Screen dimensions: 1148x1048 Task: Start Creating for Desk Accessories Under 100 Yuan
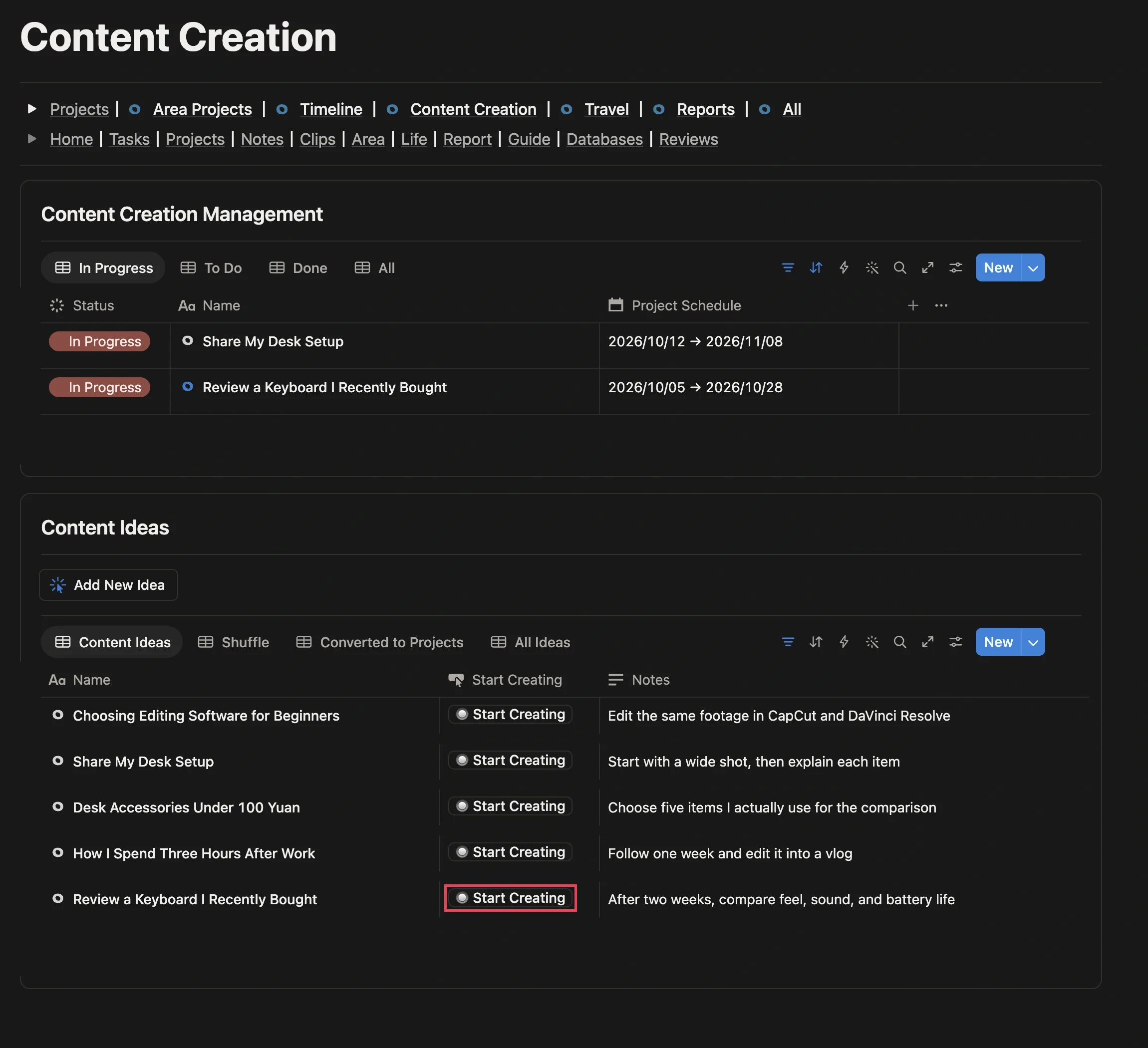coord(510,806)
